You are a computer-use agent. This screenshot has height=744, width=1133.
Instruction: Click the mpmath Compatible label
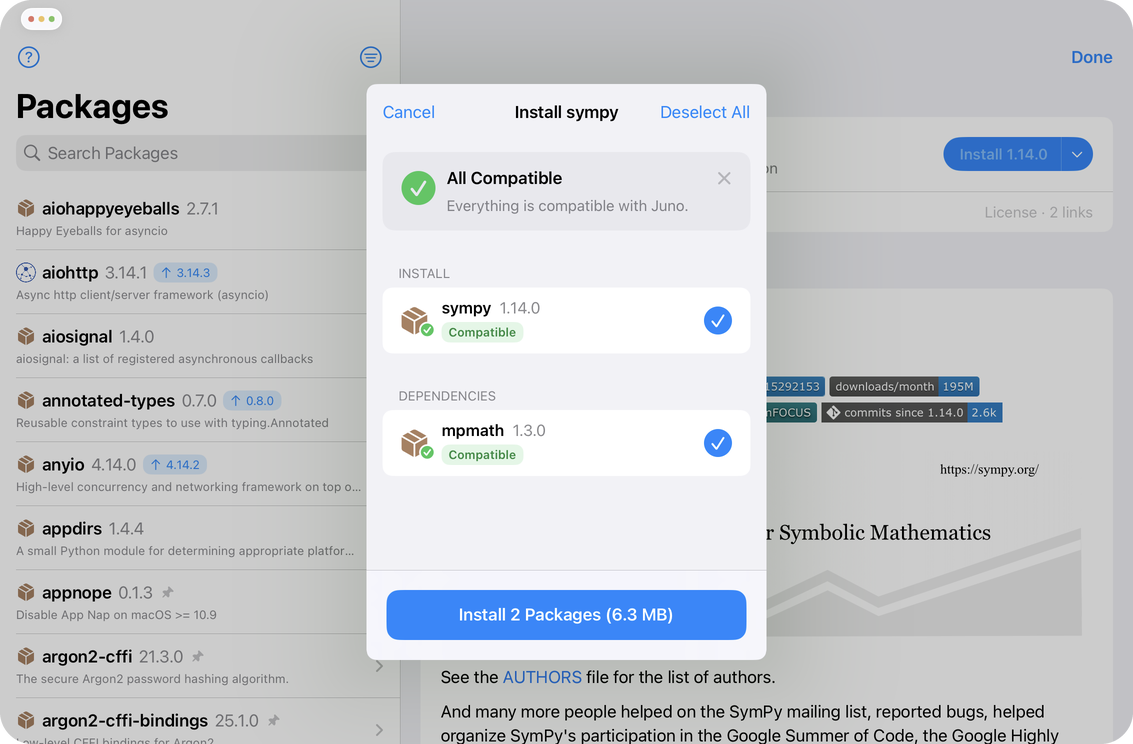pos(482,454)
